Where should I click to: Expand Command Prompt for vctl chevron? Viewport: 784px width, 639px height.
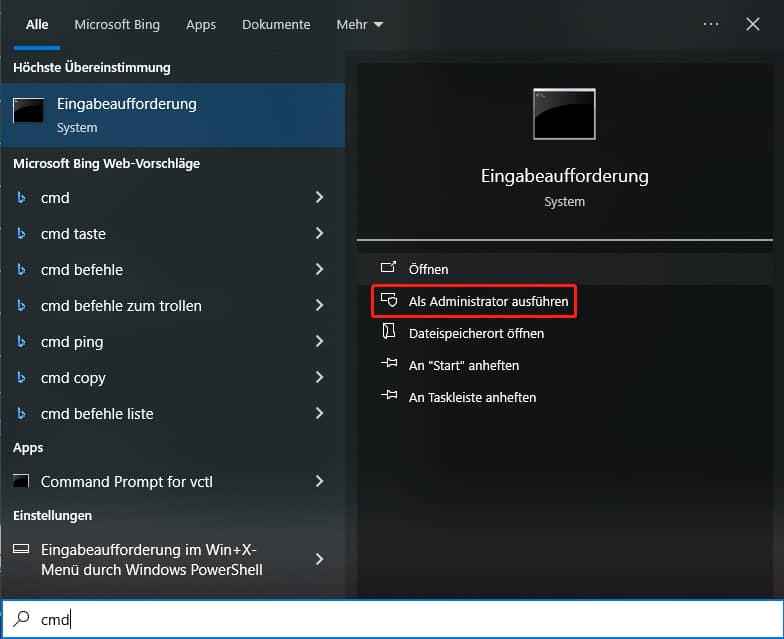click(320, 482)
